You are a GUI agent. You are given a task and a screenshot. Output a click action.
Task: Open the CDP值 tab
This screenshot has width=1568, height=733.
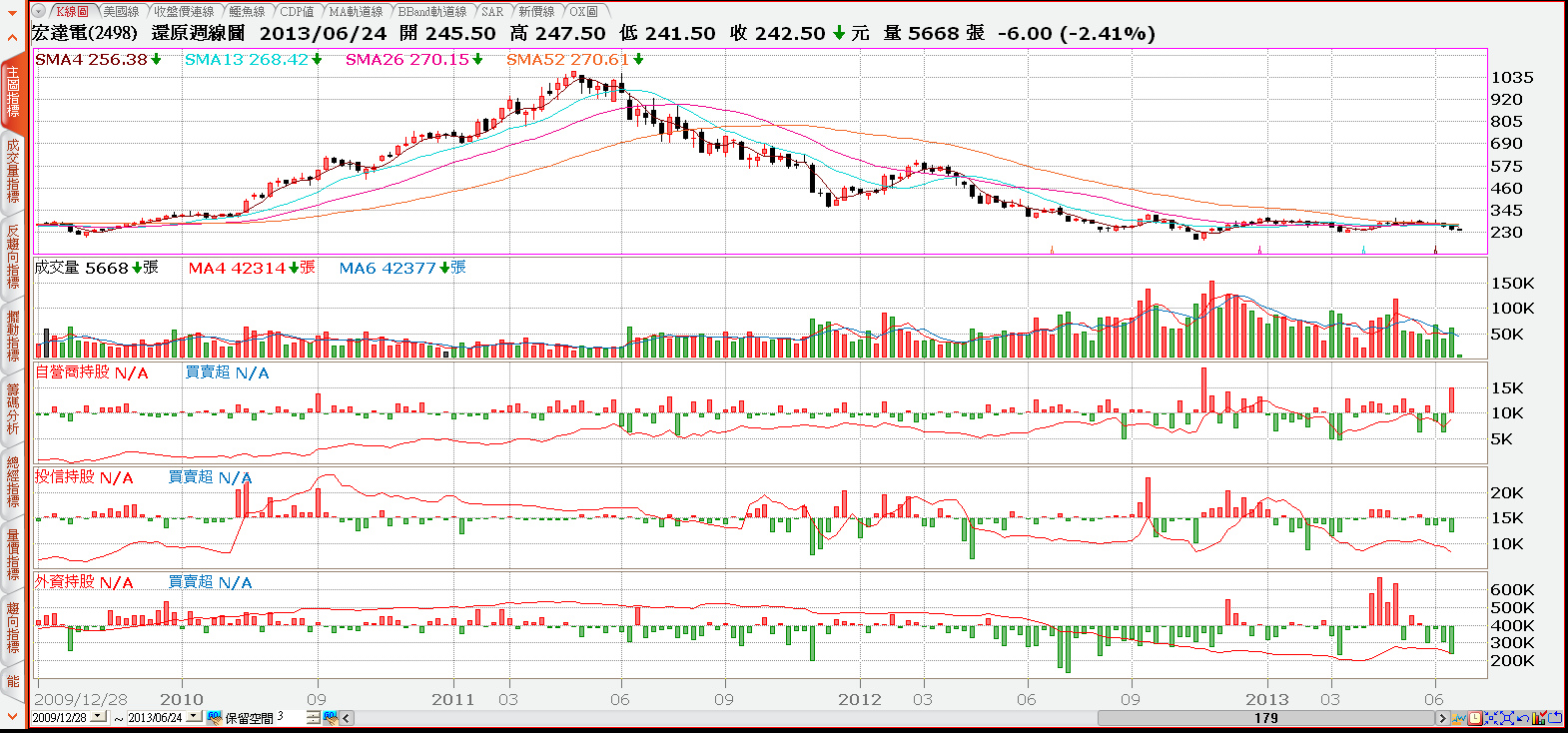[297, 11]
